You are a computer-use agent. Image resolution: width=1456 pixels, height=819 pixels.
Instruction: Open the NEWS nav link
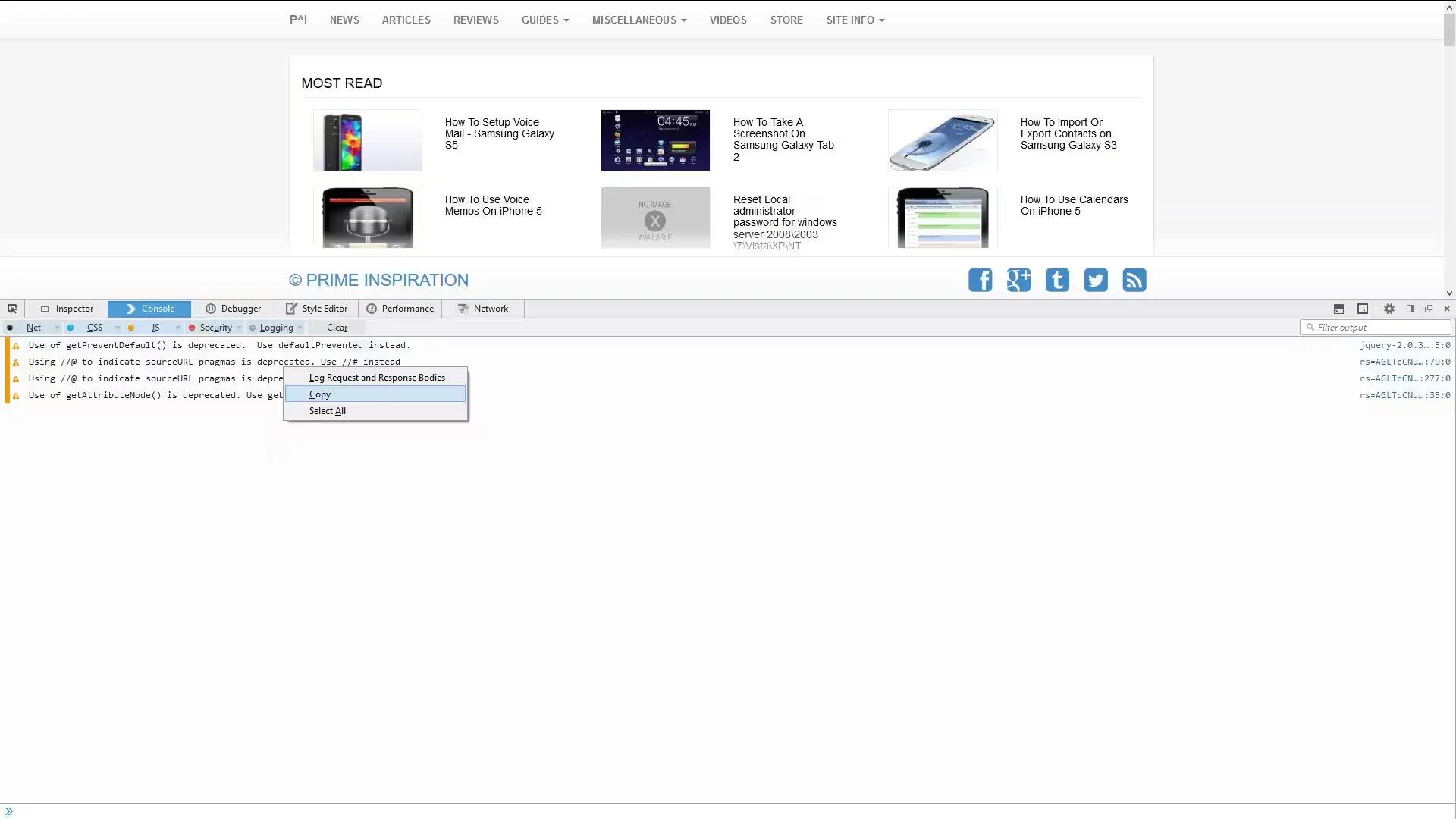click(x=344, y=20)
